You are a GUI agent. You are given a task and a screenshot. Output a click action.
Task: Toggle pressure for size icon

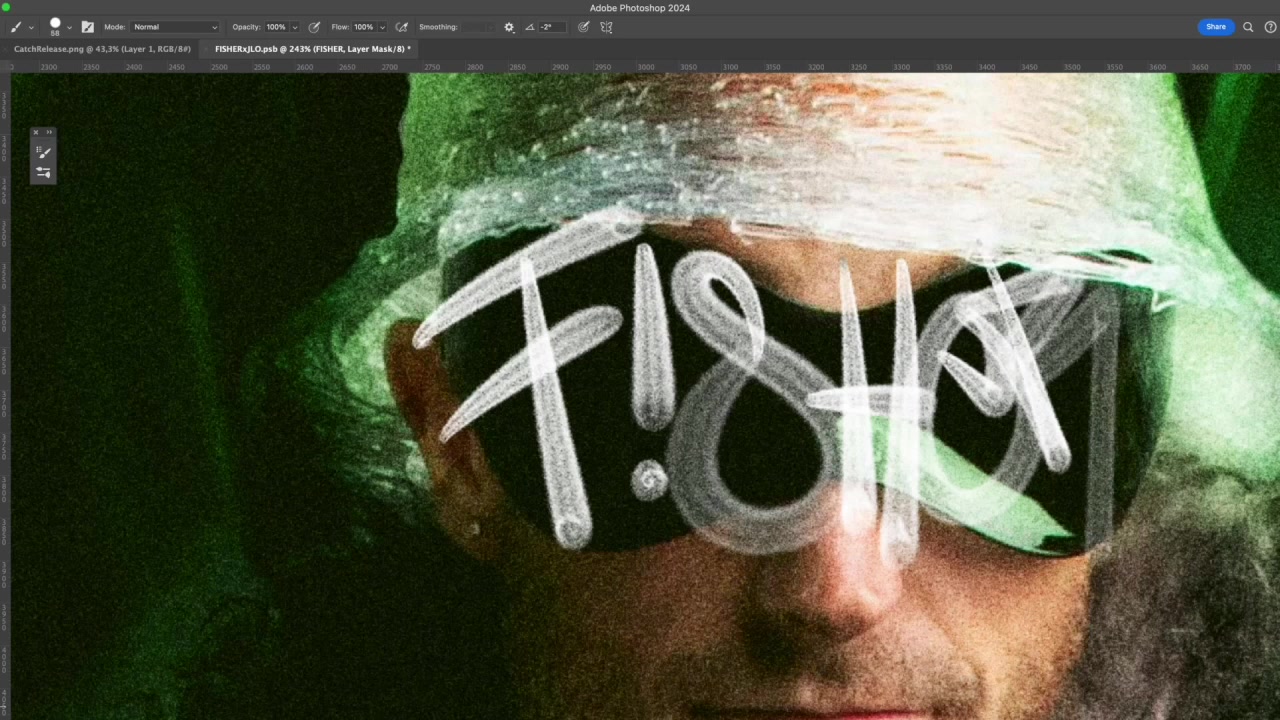click(584, 27)
